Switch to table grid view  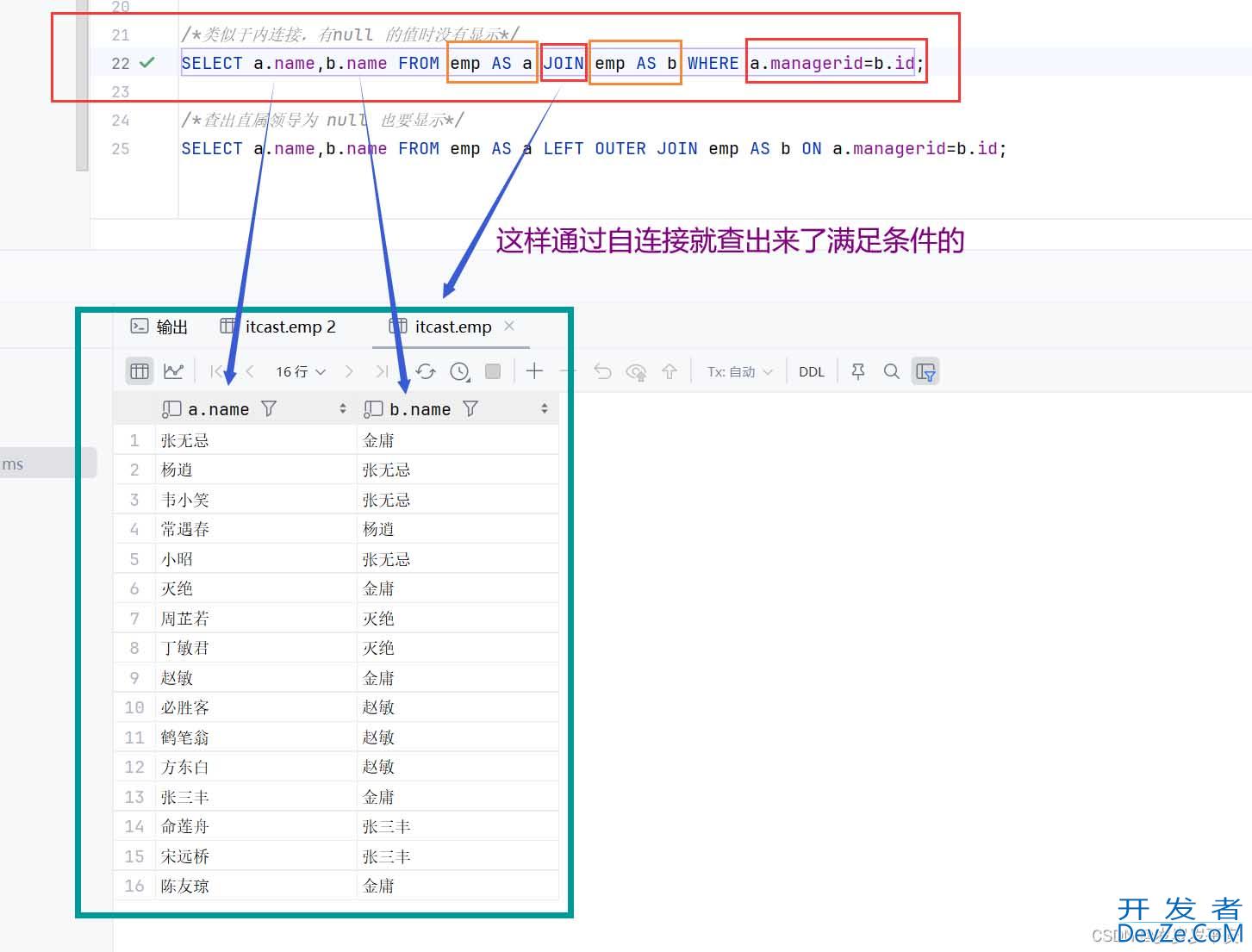(x=140, y=371)
